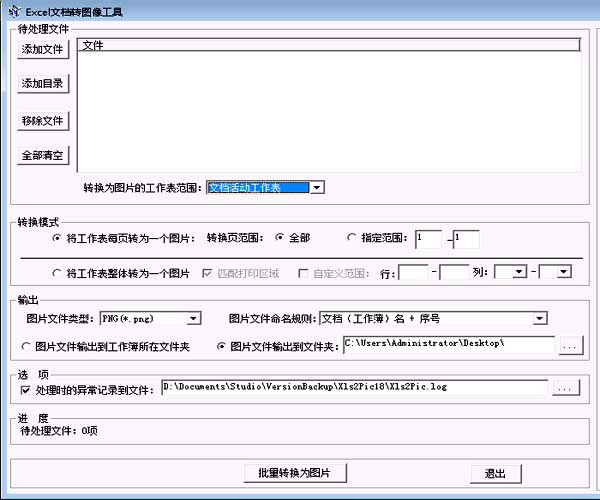
Task: Click the output folder path Desktop field
Action: [x=449, y=345]
